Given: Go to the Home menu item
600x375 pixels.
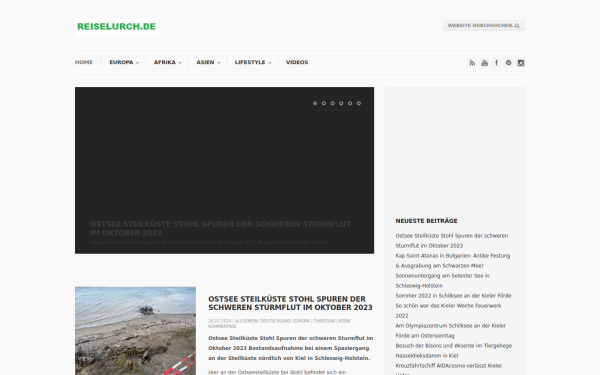Looking at the screenshot, I should tap(84, 62).
